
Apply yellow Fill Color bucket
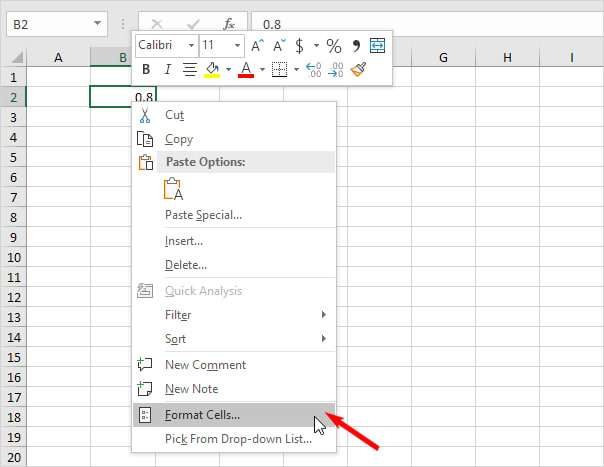point(212,70)
